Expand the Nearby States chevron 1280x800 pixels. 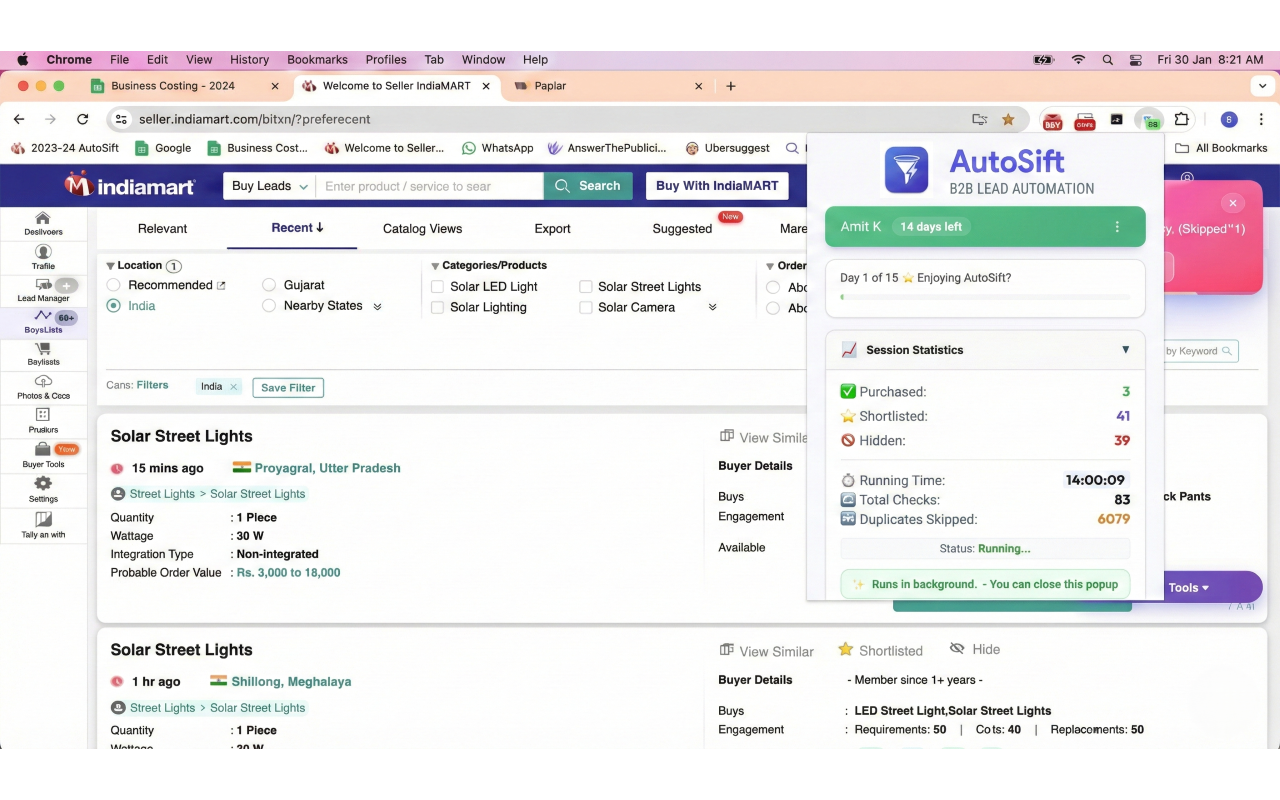tap(377, 307)
